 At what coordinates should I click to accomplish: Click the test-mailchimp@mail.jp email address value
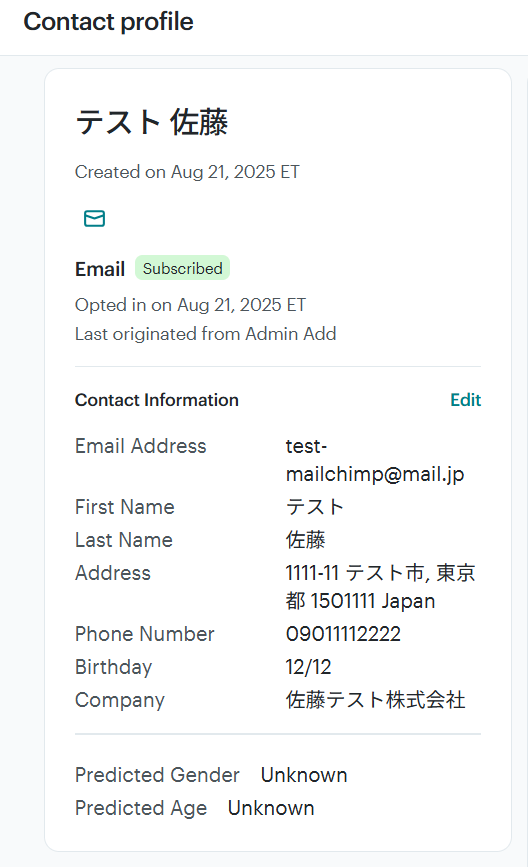[x=375, y=460]
